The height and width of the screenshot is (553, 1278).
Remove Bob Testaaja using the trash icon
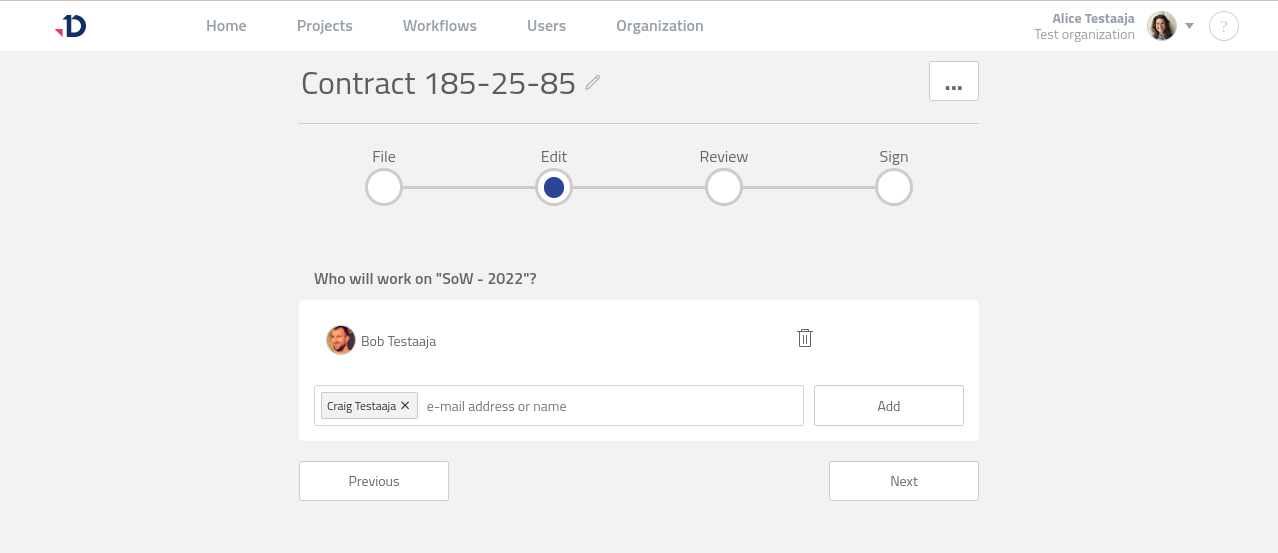pos(805,338)
